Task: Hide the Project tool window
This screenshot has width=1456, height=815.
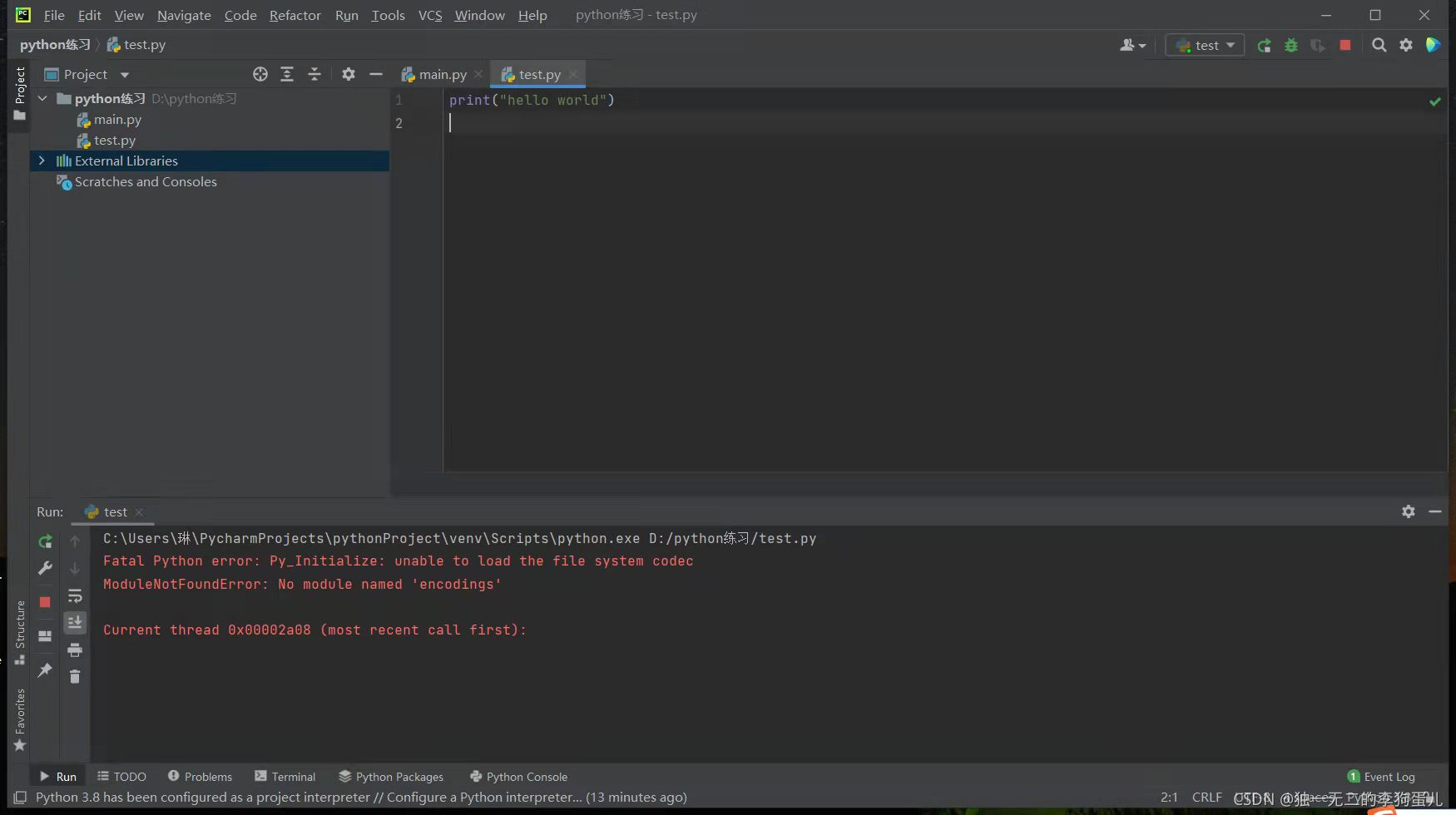Action: [x=376, y=74]
